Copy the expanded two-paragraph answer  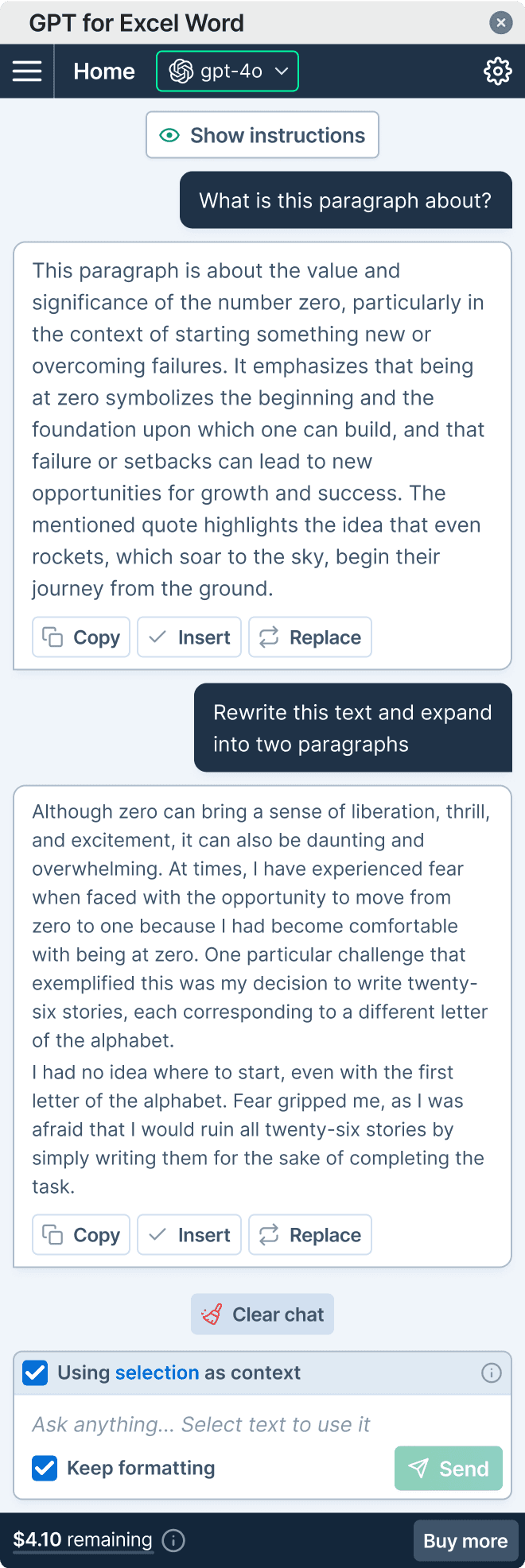click(80, 1234)
